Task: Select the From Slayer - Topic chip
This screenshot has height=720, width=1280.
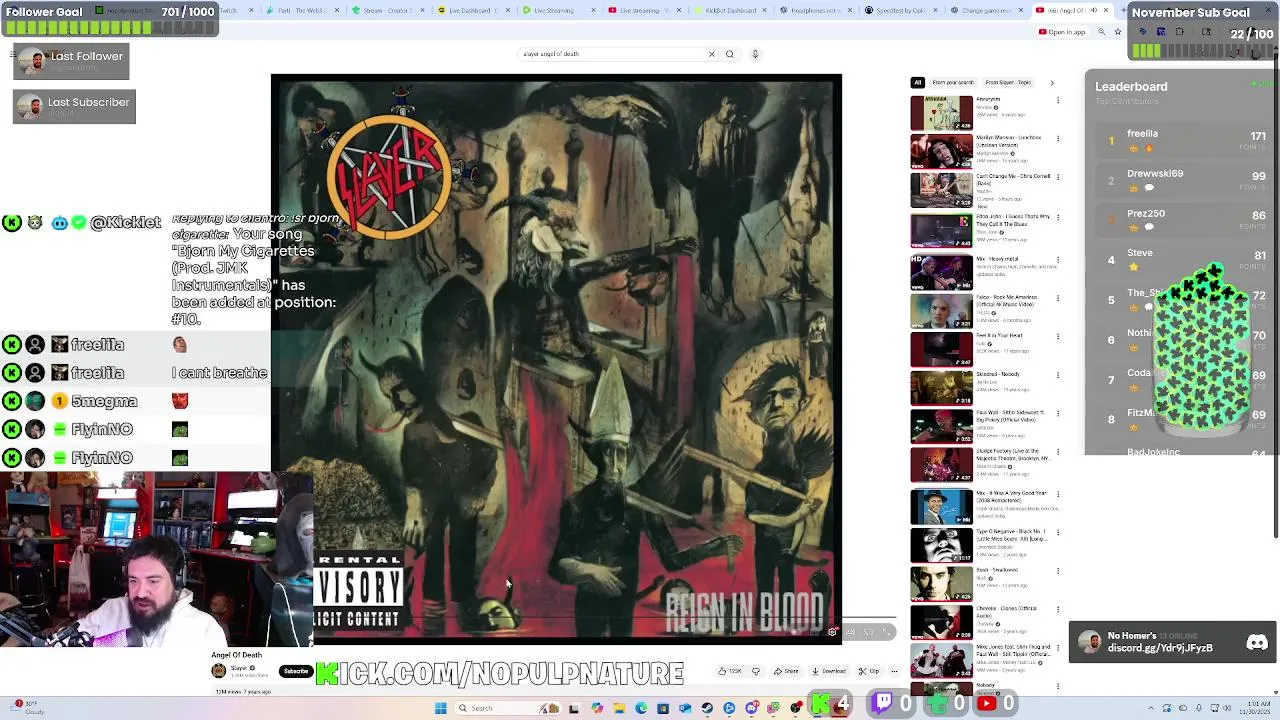Action: pyautogui.click(x=1008, y=83)
